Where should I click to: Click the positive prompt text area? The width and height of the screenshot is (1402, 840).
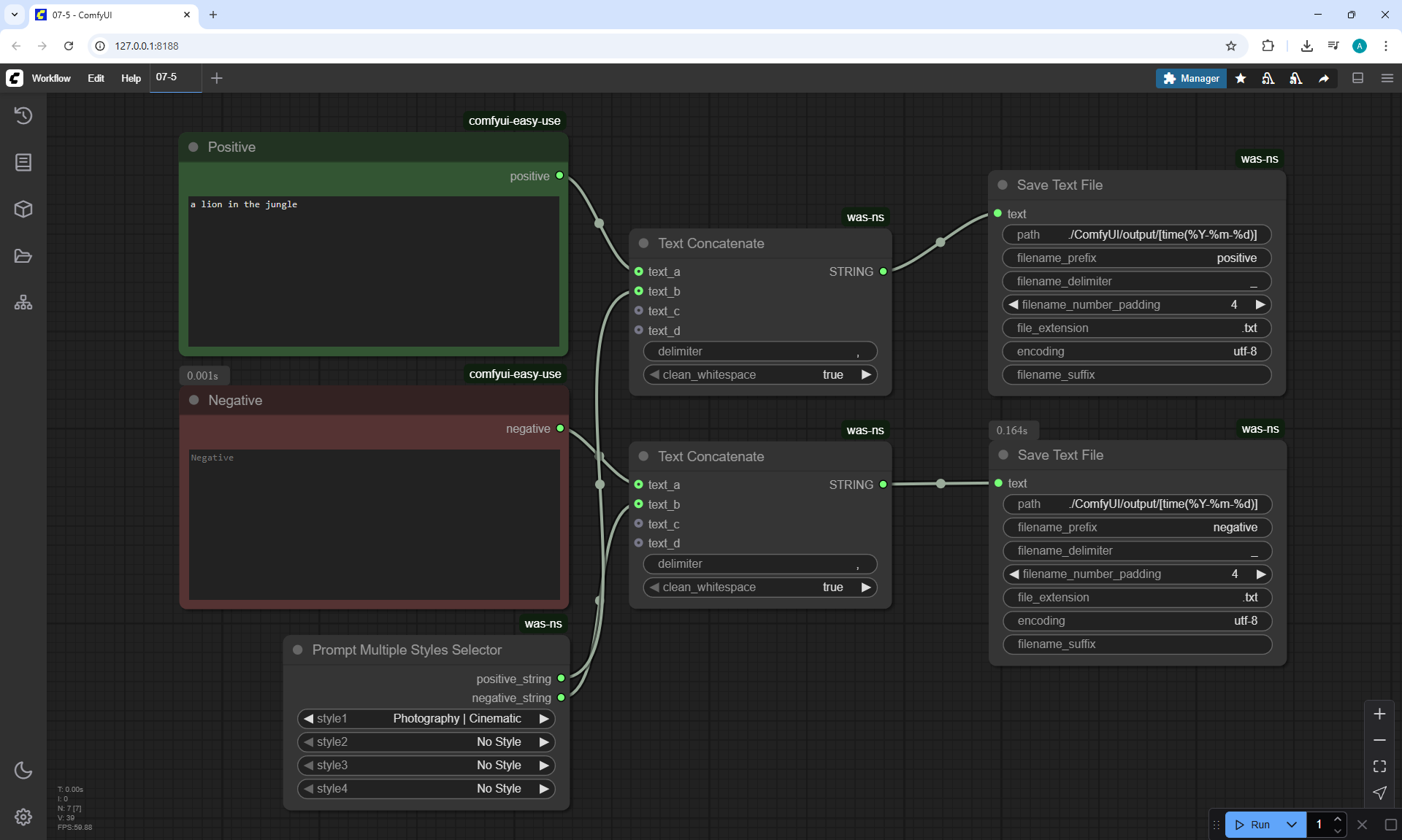pos(373,271)
